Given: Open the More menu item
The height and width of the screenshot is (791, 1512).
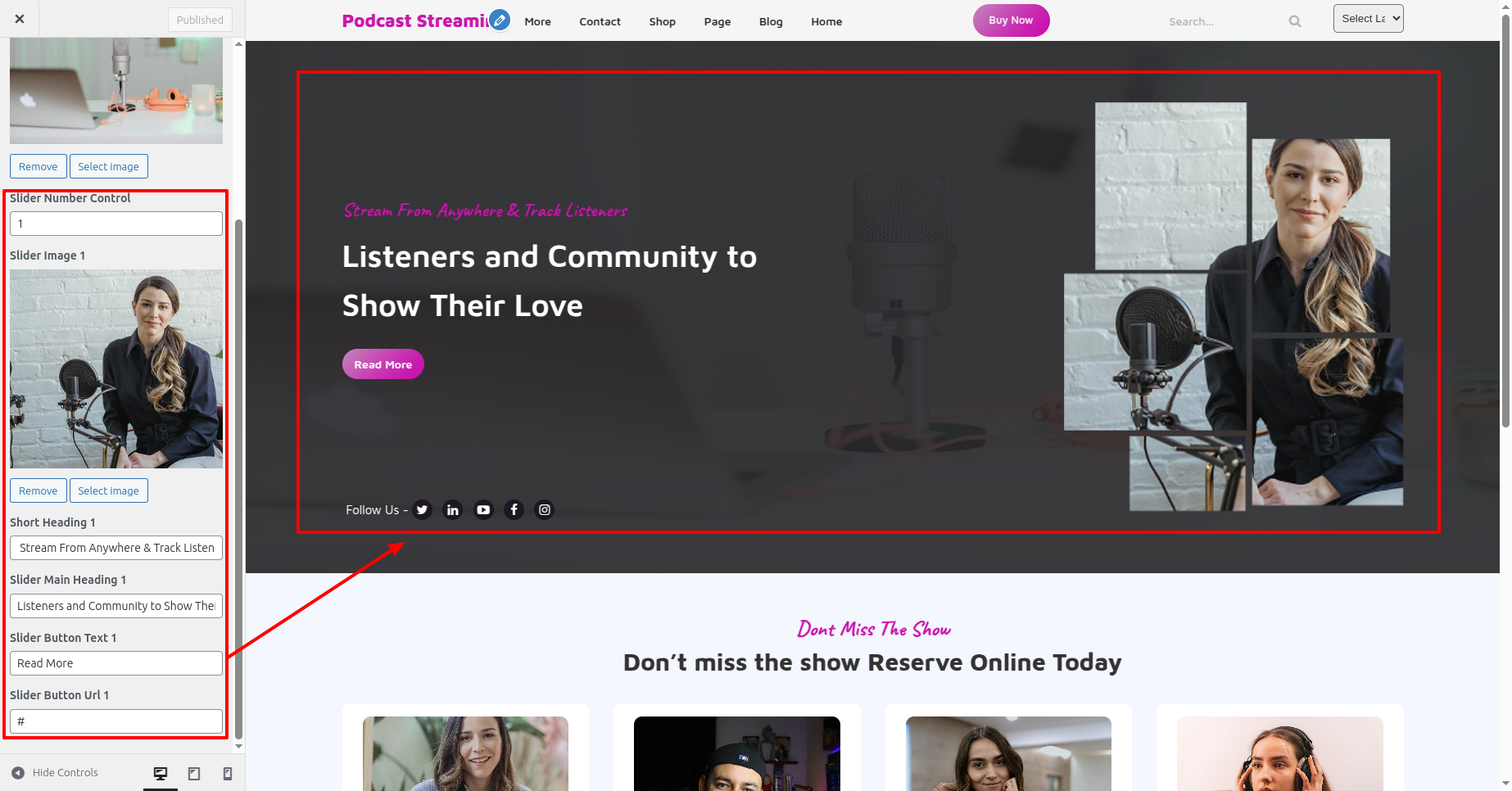Looking at the screenshot, I should coord(537,22).
